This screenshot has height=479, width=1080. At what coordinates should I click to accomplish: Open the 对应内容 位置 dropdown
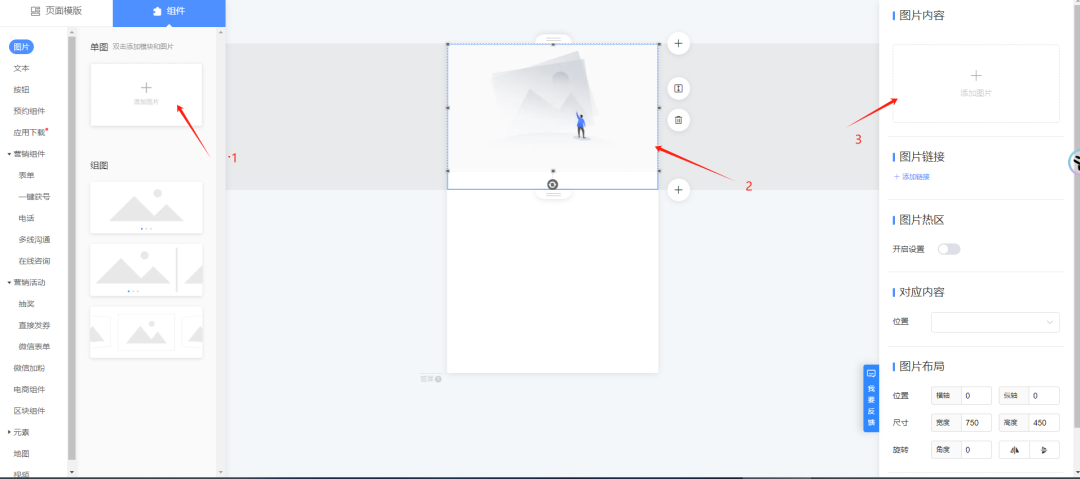995,322
